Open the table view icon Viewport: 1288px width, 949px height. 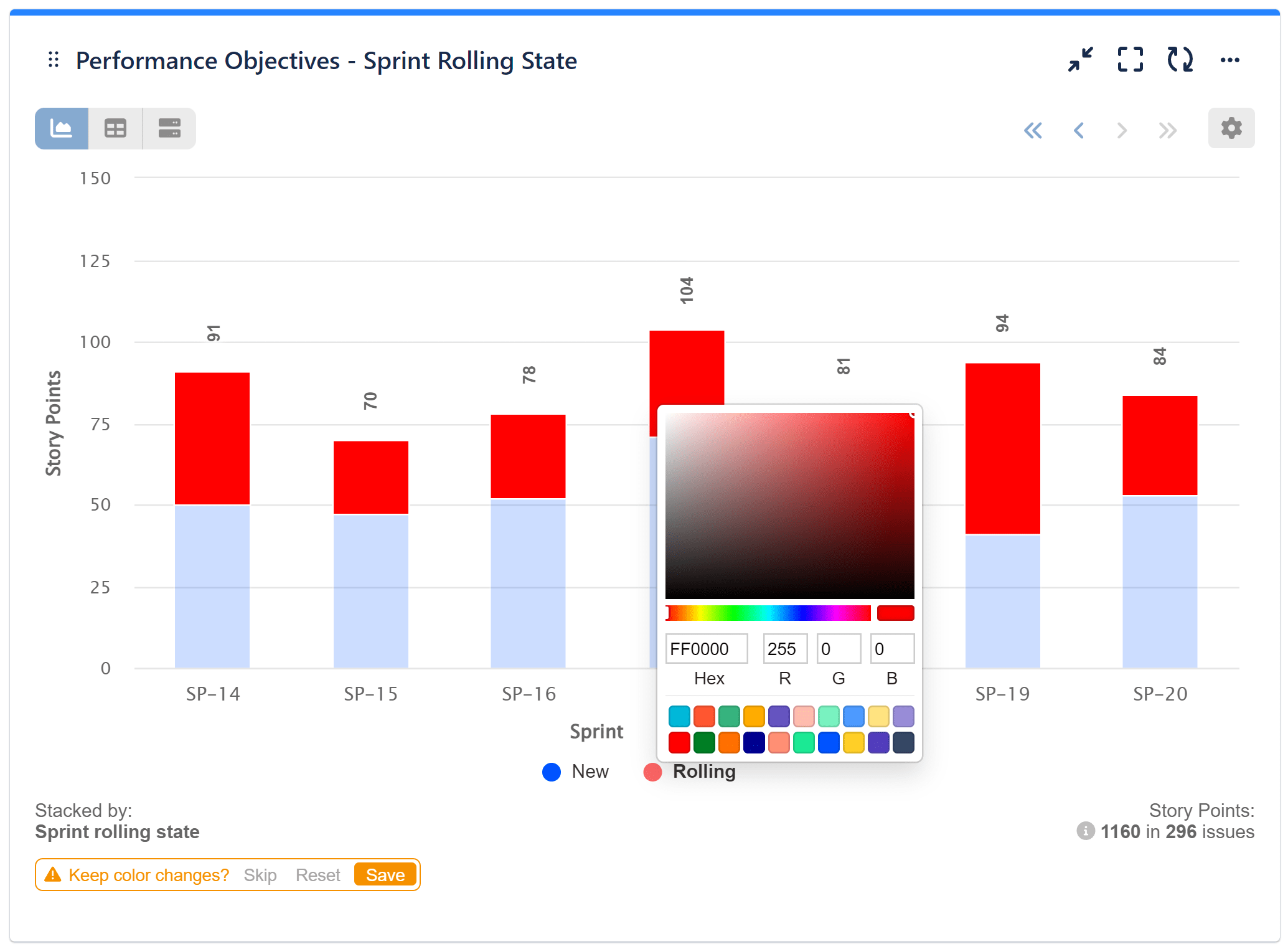pyautogui.click(x=115, y=128)
